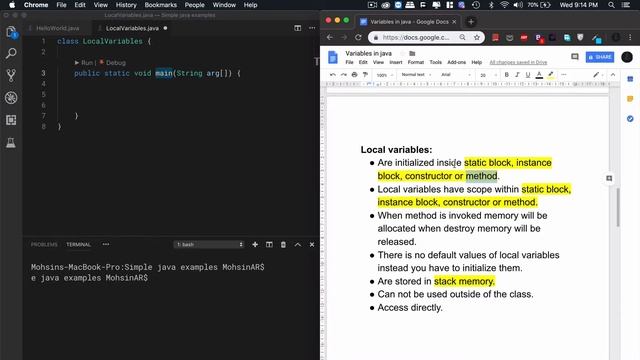640x360 pixels.
Task: Open the font size 20 dropdown
Action: point(488,75)
